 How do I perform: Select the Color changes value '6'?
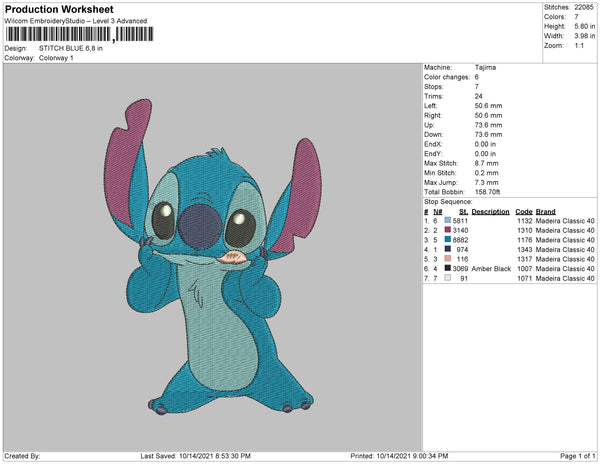tap(477, 77)
